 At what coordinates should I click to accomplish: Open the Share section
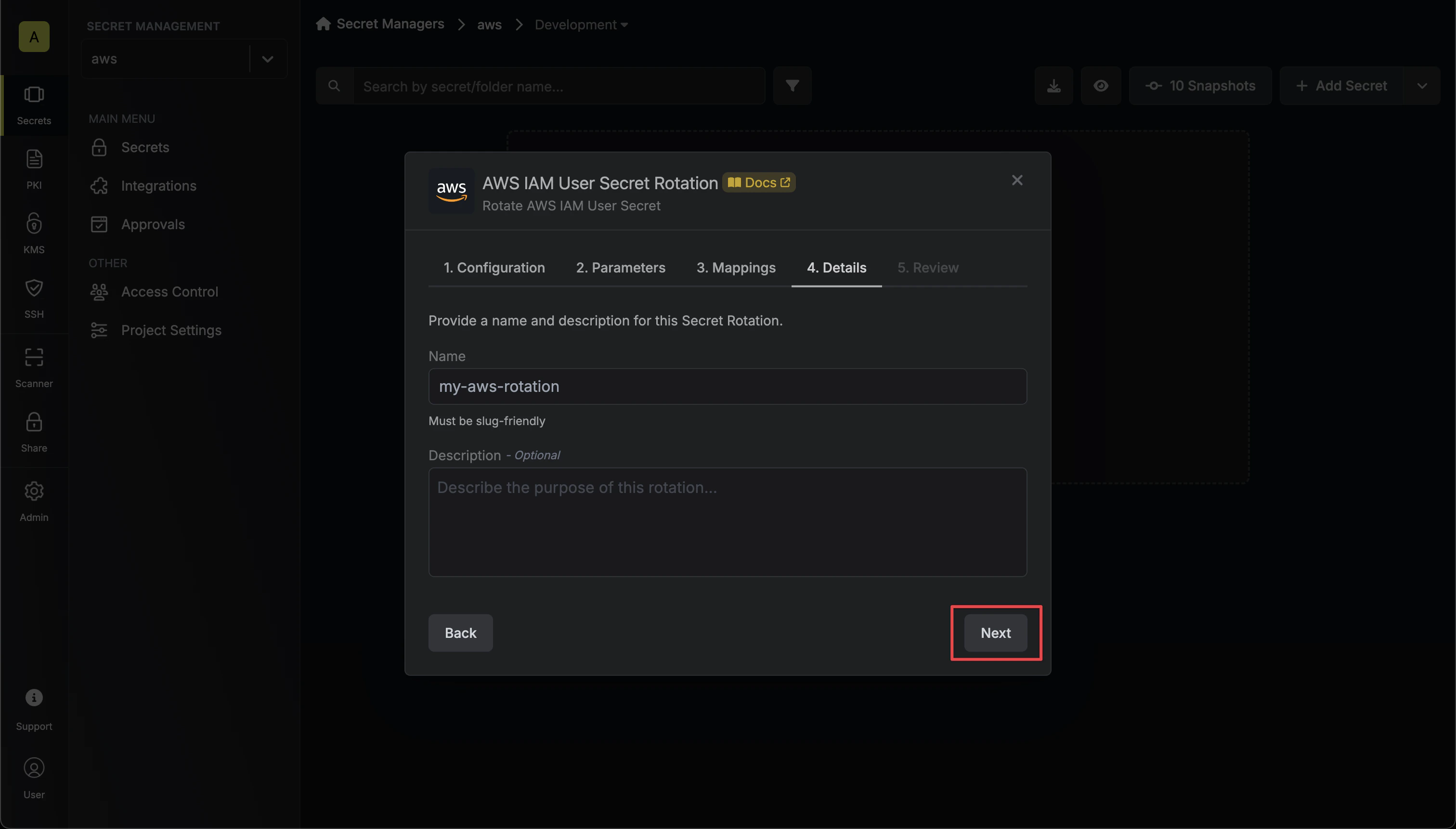click(x=34, y=432)
